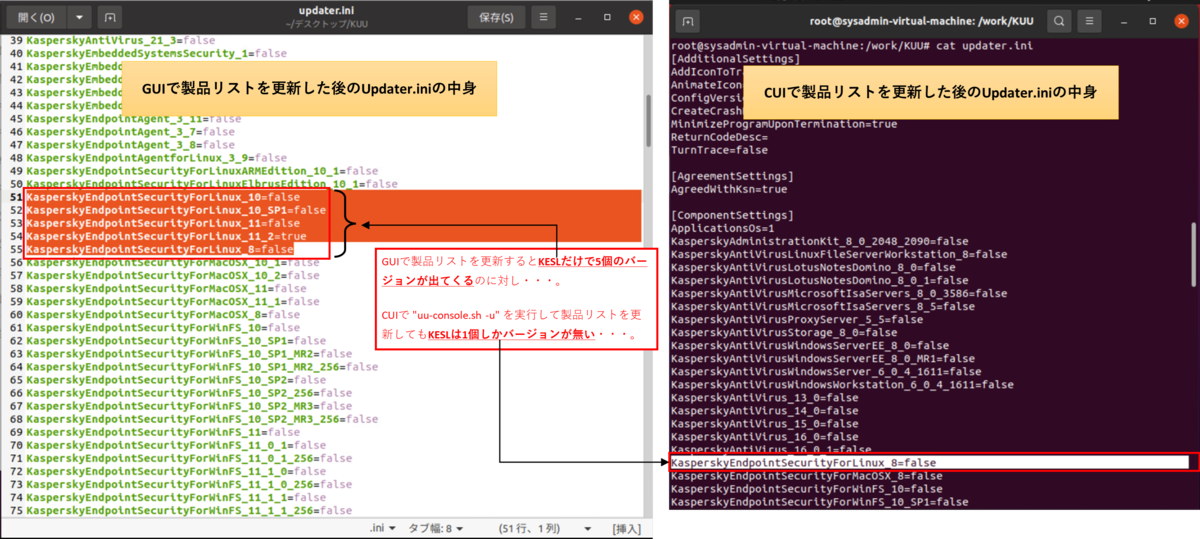
Task: Click line KasperskyEndpointAgentforLinux_3_9=false
Action: coord(156,157)
